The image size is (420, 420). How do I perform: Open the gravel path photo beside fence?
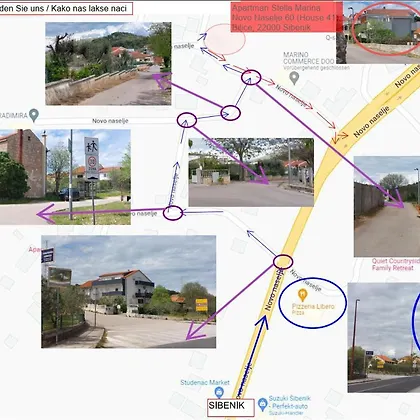tap(387, 207)
